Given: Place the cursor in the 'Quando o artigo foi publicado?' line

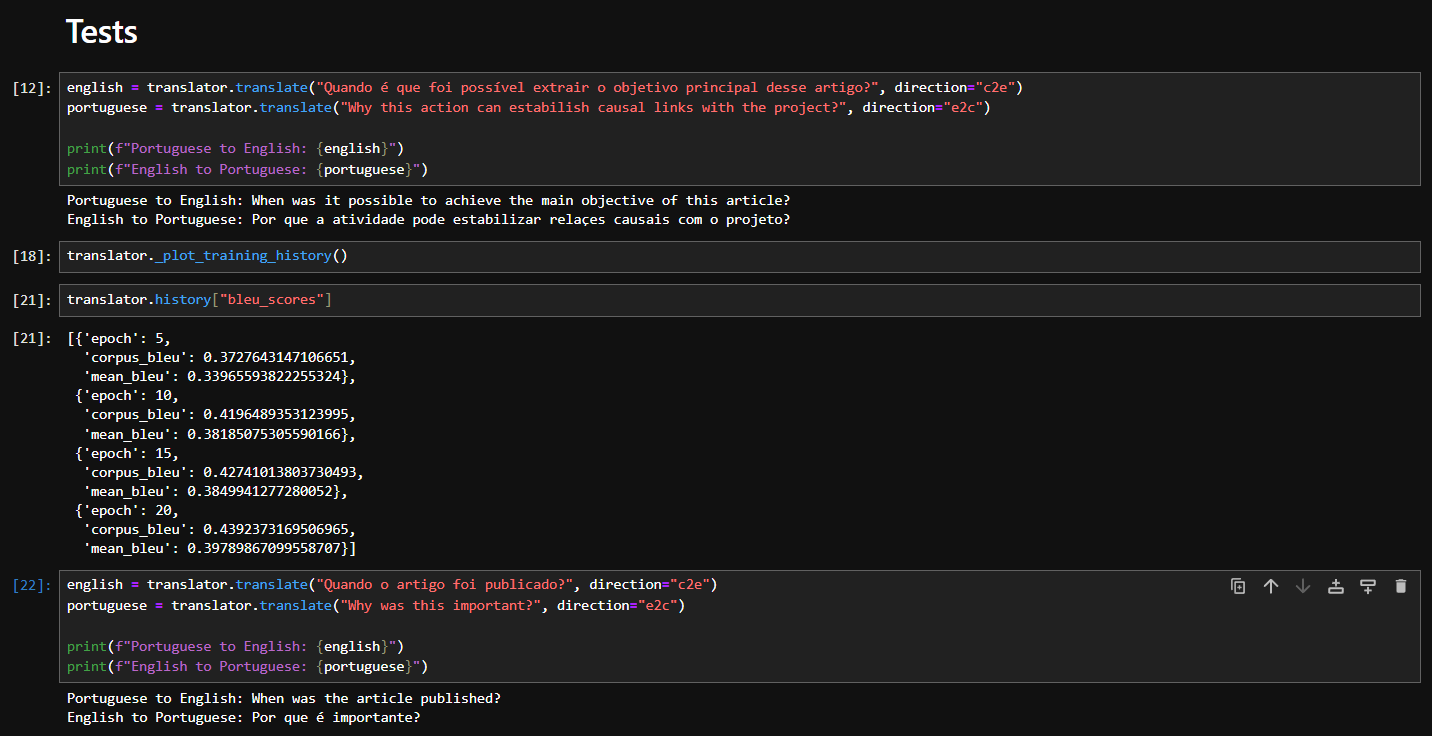Looking at the screenshot, I should (392, 584).
